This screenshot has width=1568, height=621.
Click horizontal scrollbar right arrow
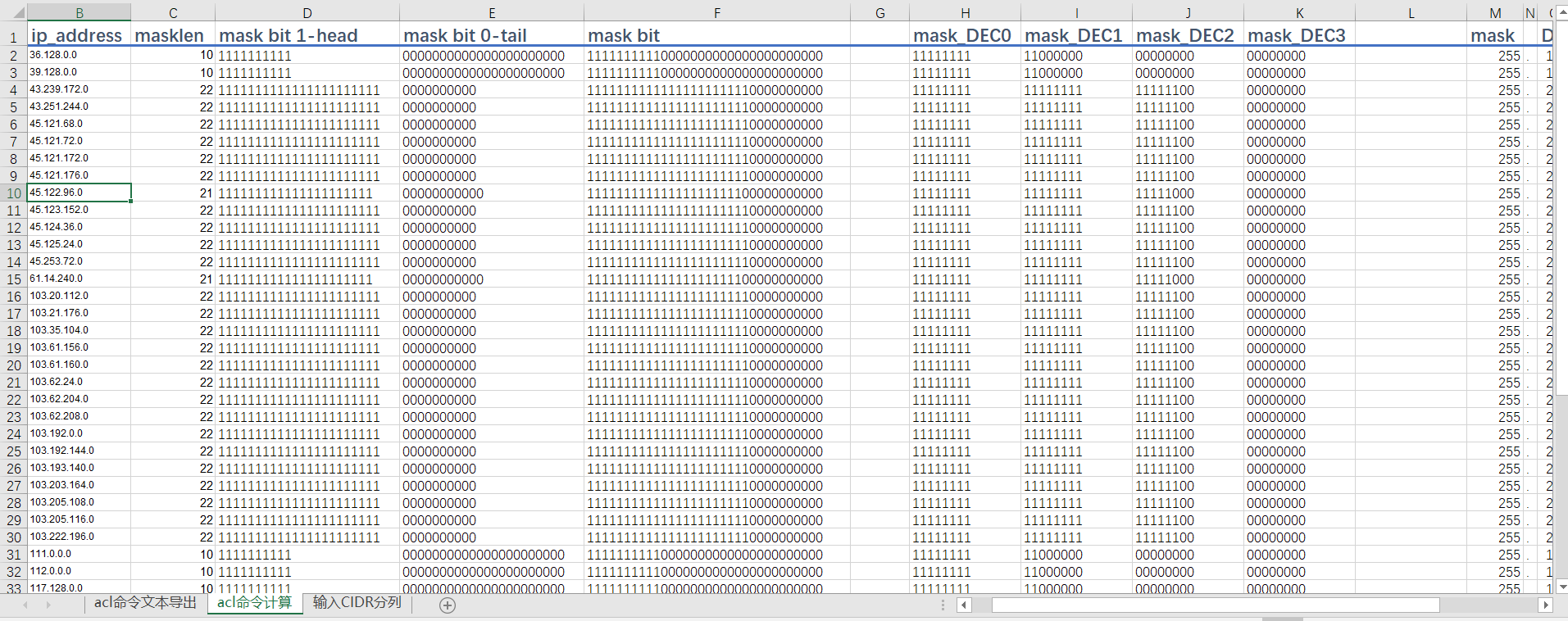click(1545, 605)
